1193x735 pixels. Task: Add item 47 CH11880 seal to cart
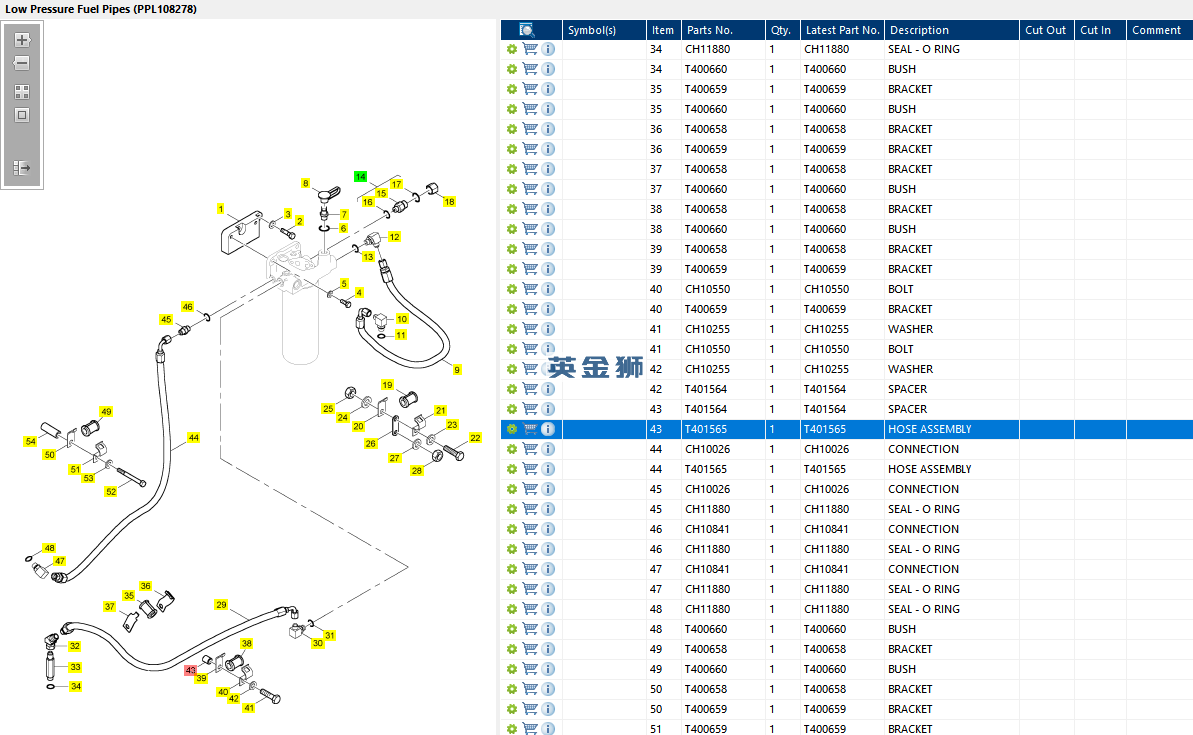tap(530, 589)
